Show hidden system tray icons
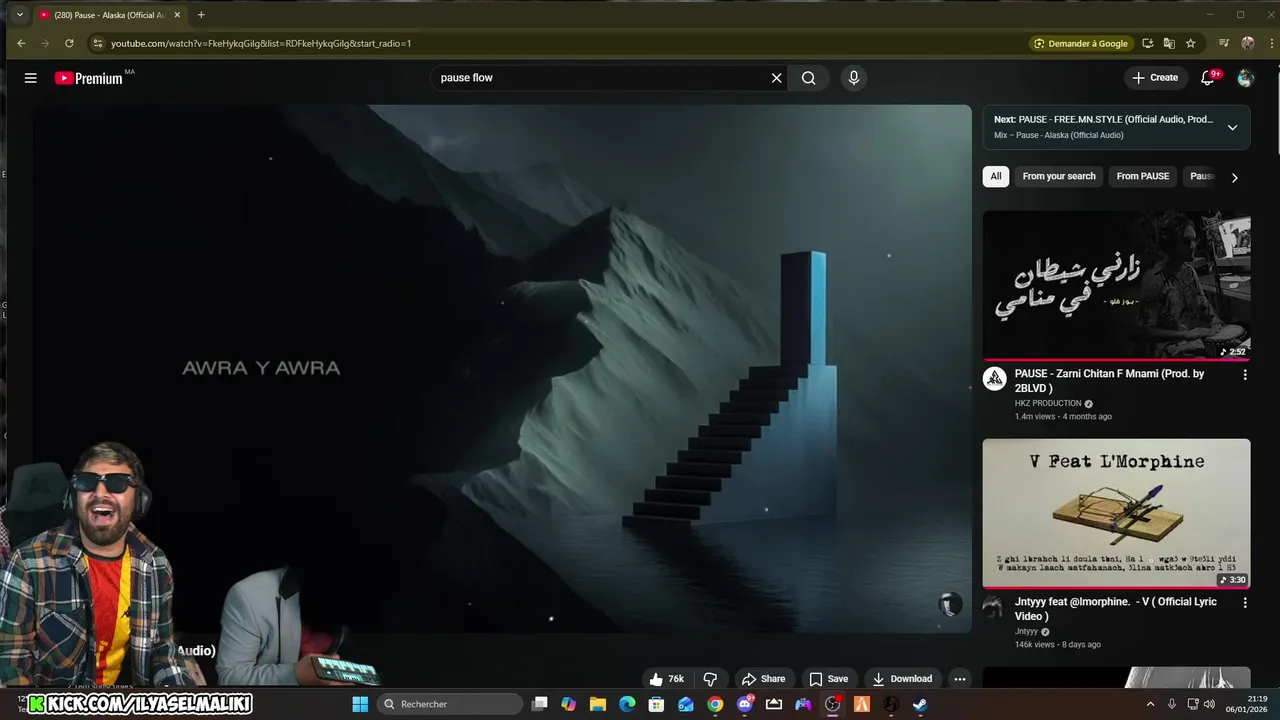1280x720 pixels. click(x=1150, y=704)
